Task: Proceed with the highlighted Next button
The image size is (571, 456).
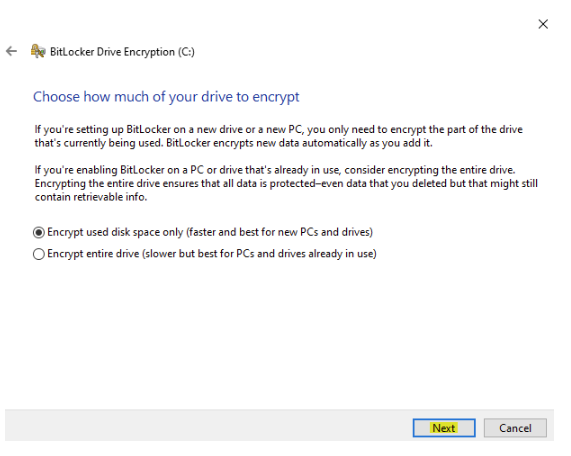Action: coord(444,428)
